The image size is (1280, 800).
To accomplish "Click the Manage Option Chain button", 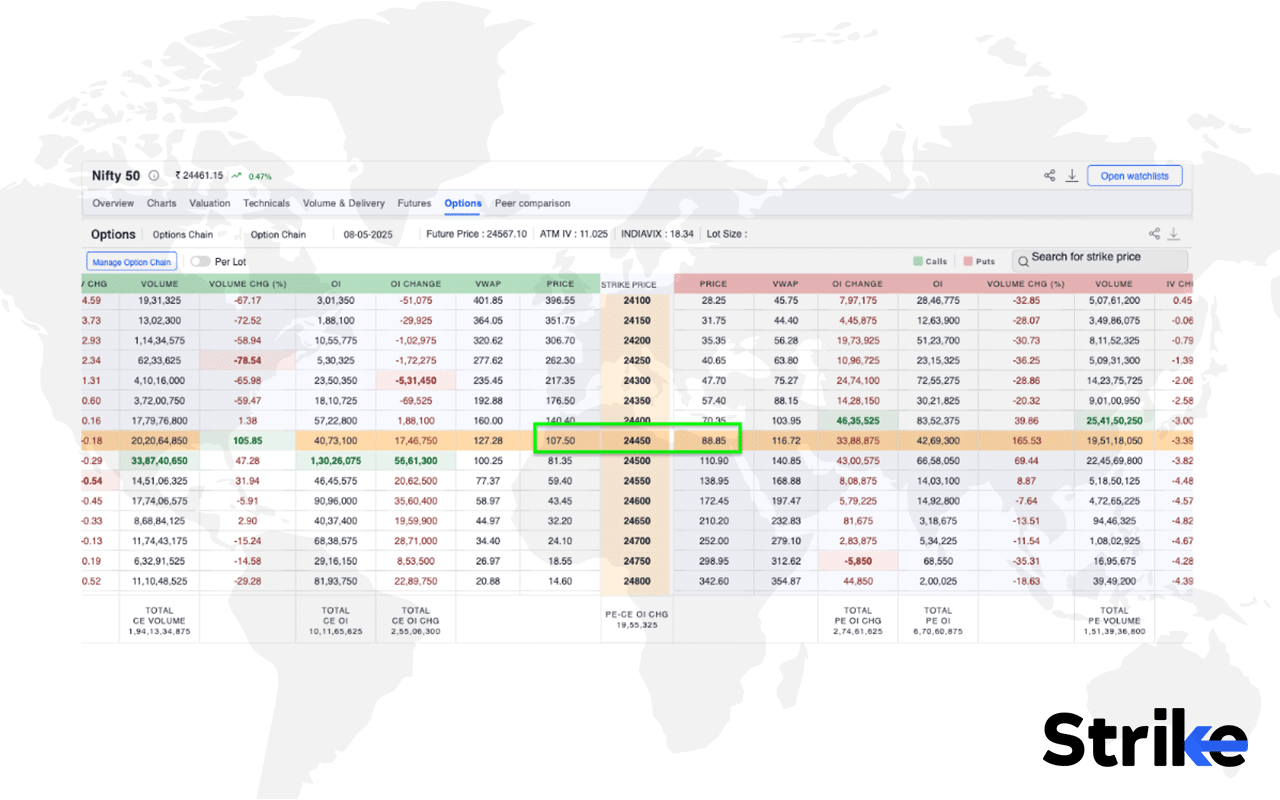I will click(131, 260).
